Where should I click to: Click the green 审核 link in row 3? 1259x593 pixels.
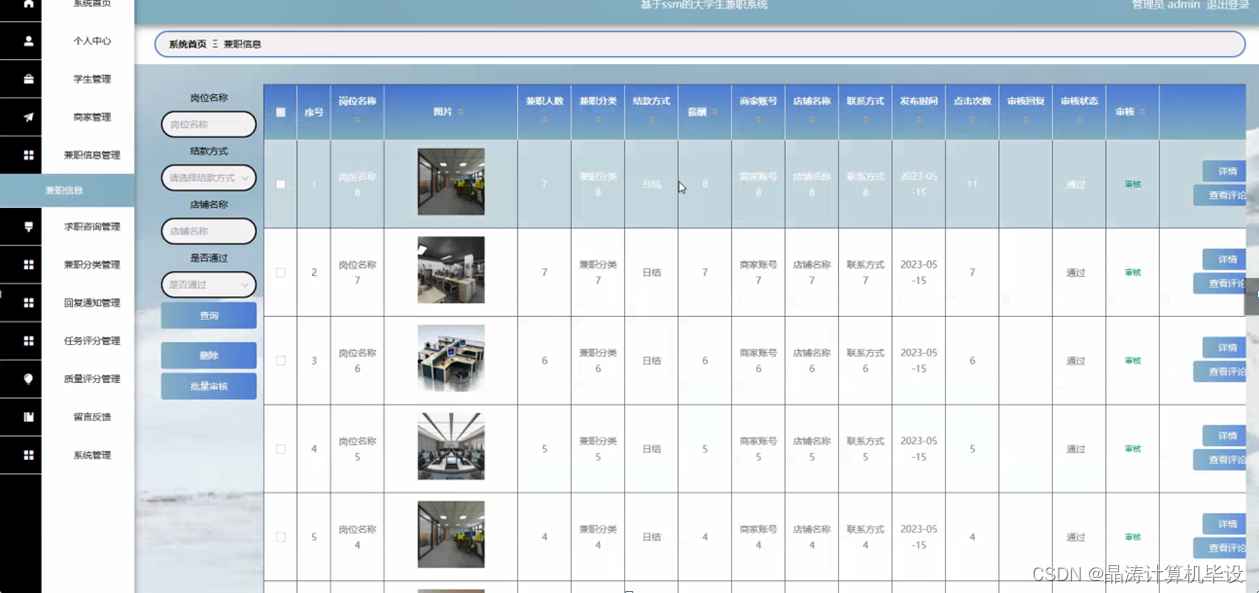1132,361
